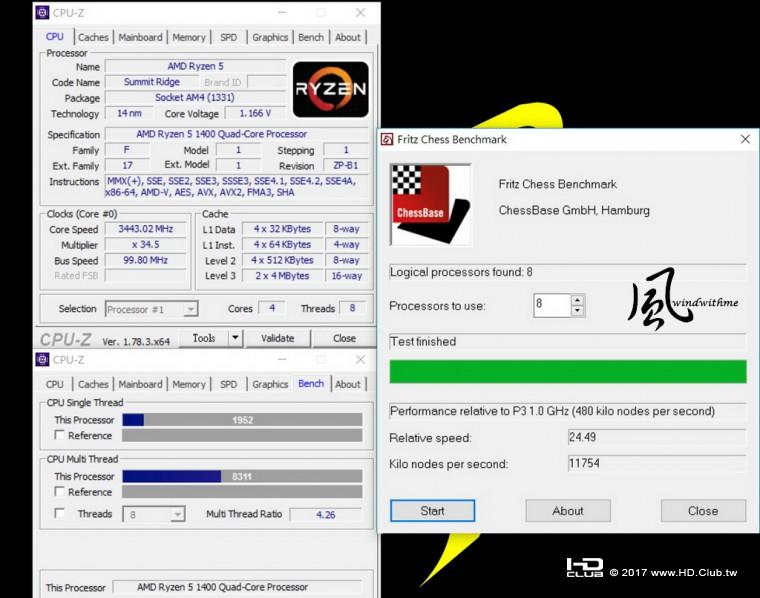Increase Processors to use with up arrow
The image size is (760, 598).
click(577, 300)
